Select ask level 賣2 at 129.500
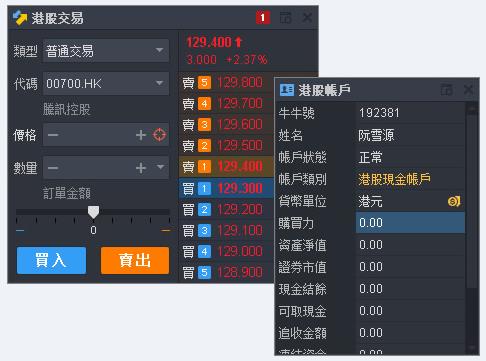The image size is (486, 361). point(227,146)
